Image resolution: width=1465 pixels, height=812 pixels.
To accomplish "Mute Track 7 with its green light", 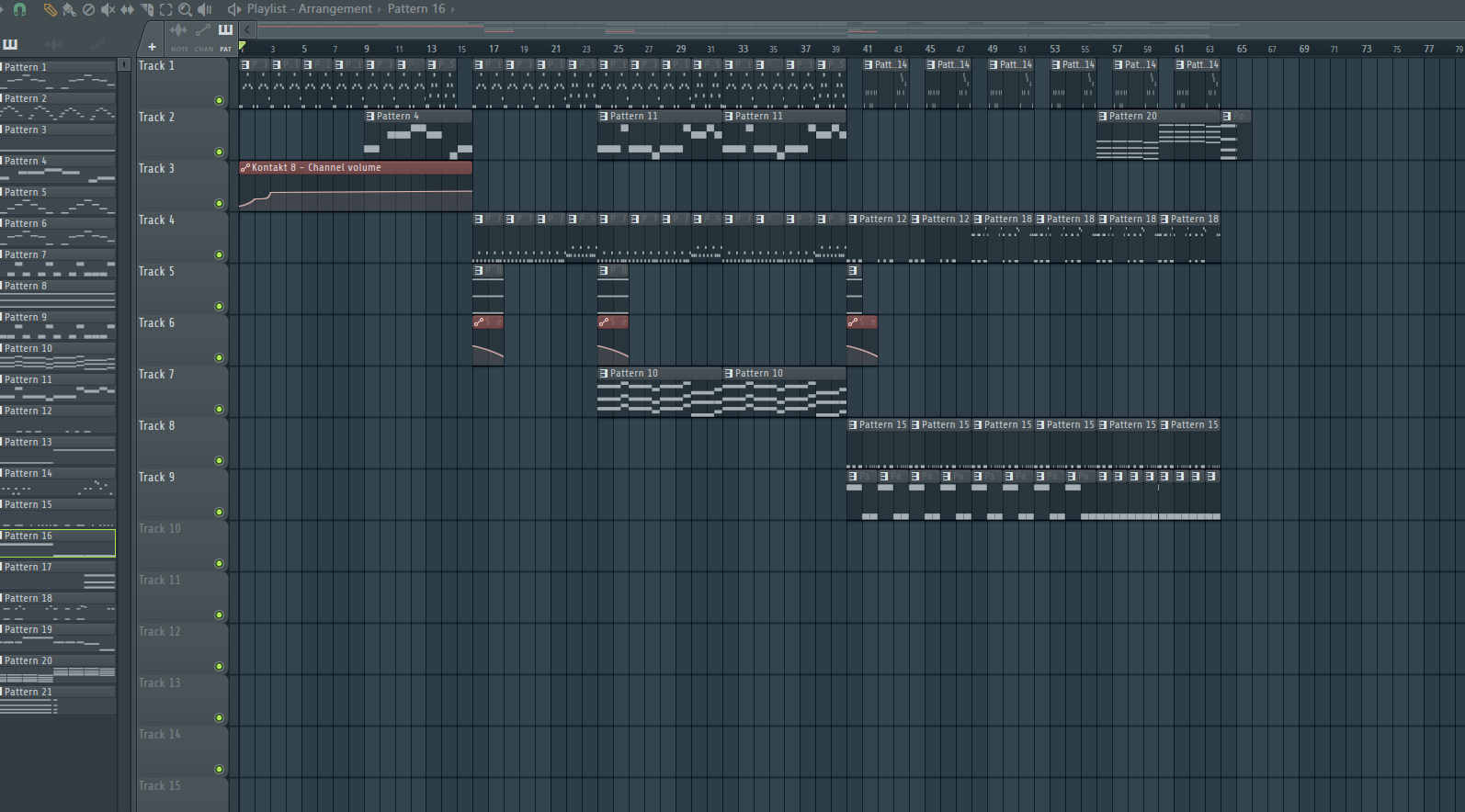I will 219,410.
